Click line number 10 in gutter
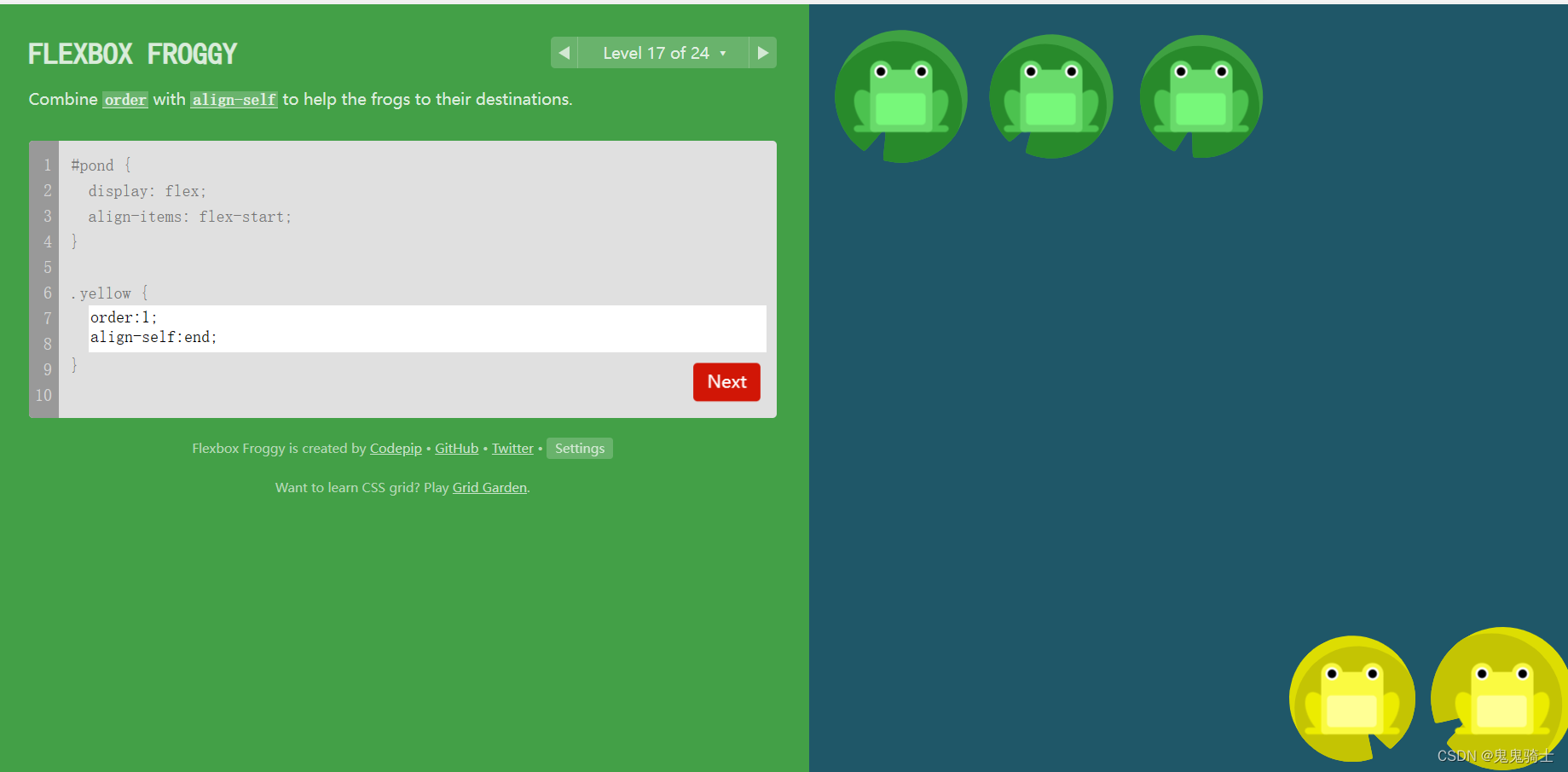Viewport: 1568px width, 772px height. click(43, 396)
